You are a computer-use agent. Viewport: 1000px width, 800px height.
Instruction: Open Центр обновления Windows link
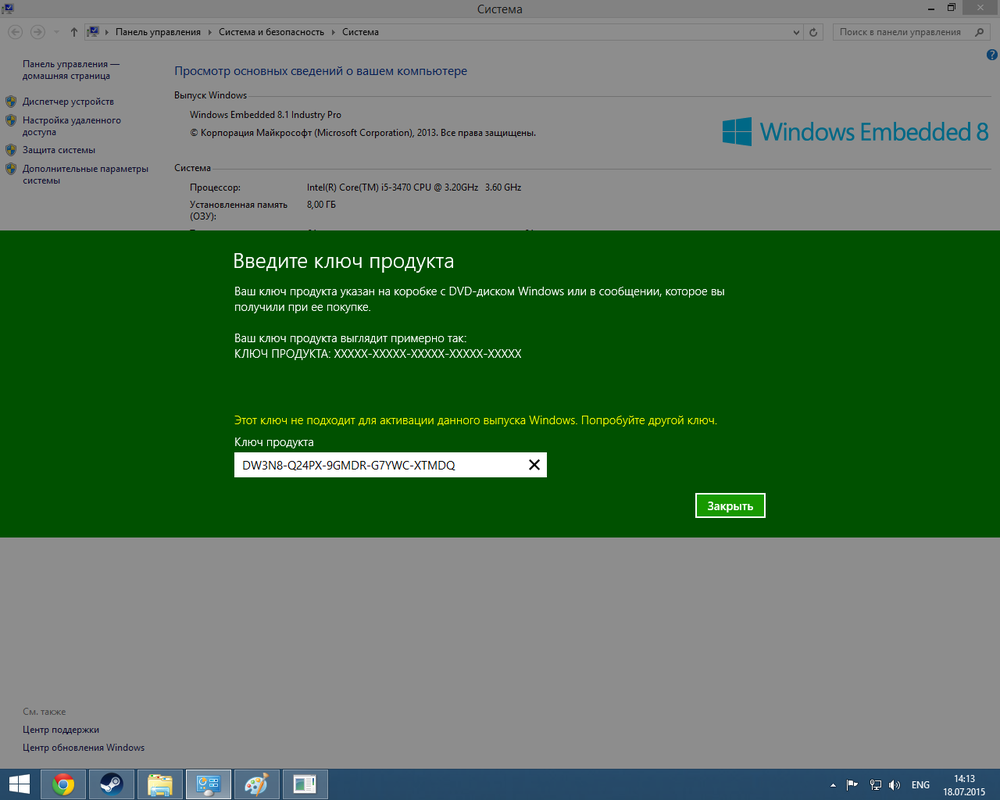pos(84,748)
